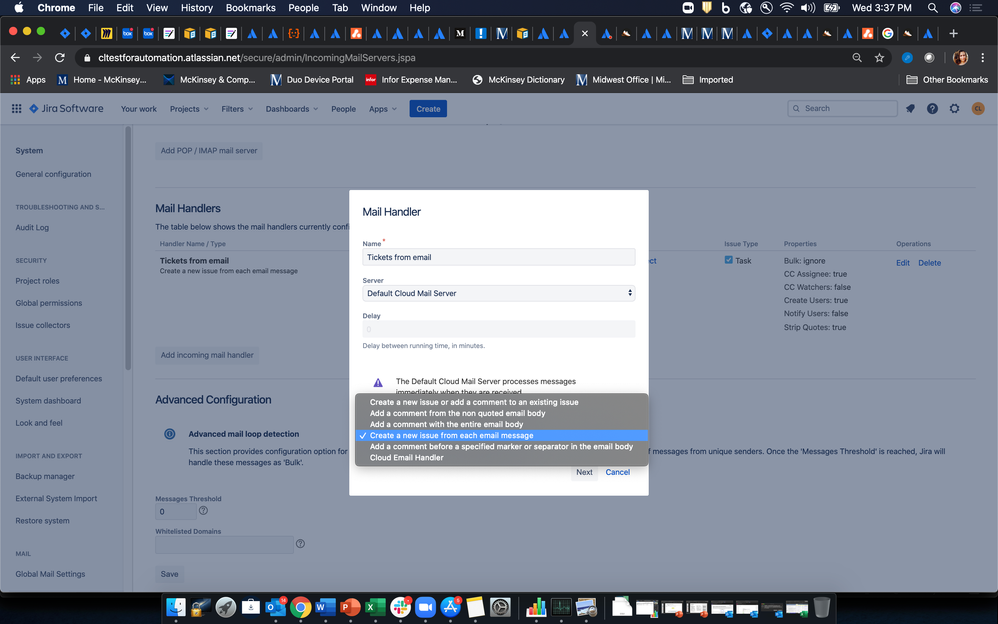The image size is (998, 624).
Task: Click Add incoming mail handler button
Action: pos(207,355)
